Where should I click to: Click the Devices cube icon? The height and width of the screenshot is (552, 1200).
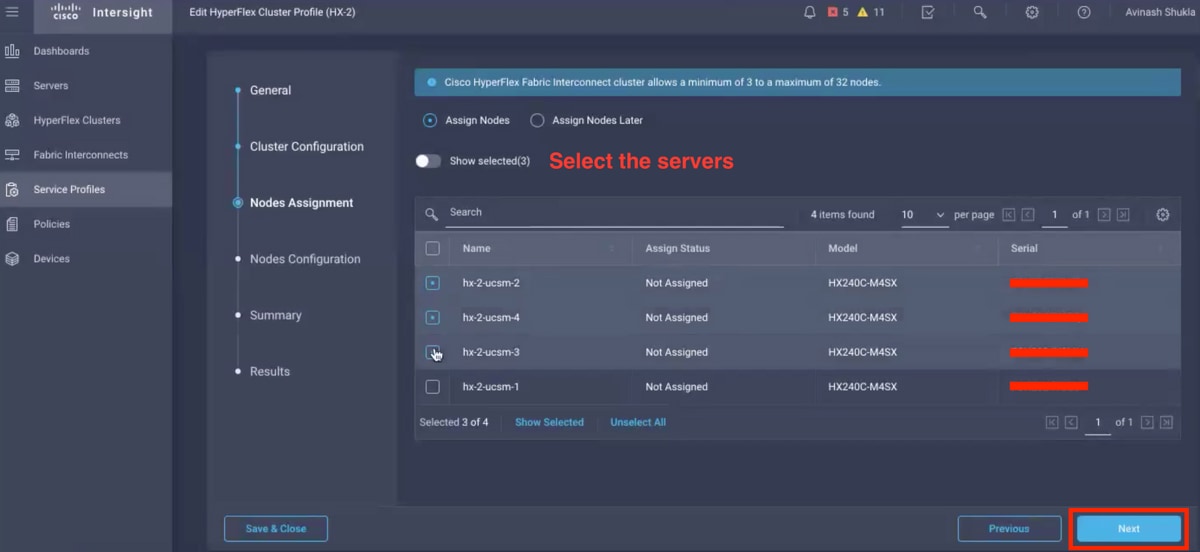click(13, 258)
